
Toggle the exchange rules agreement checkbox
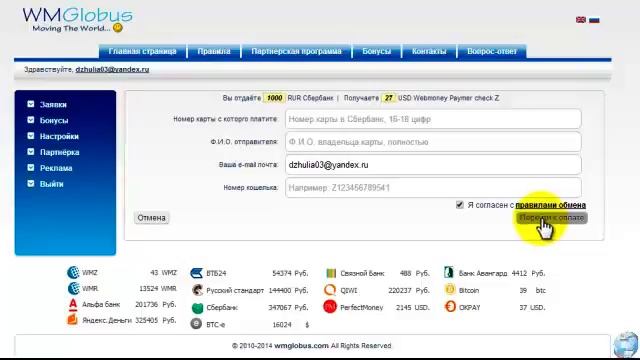(460, 205)
